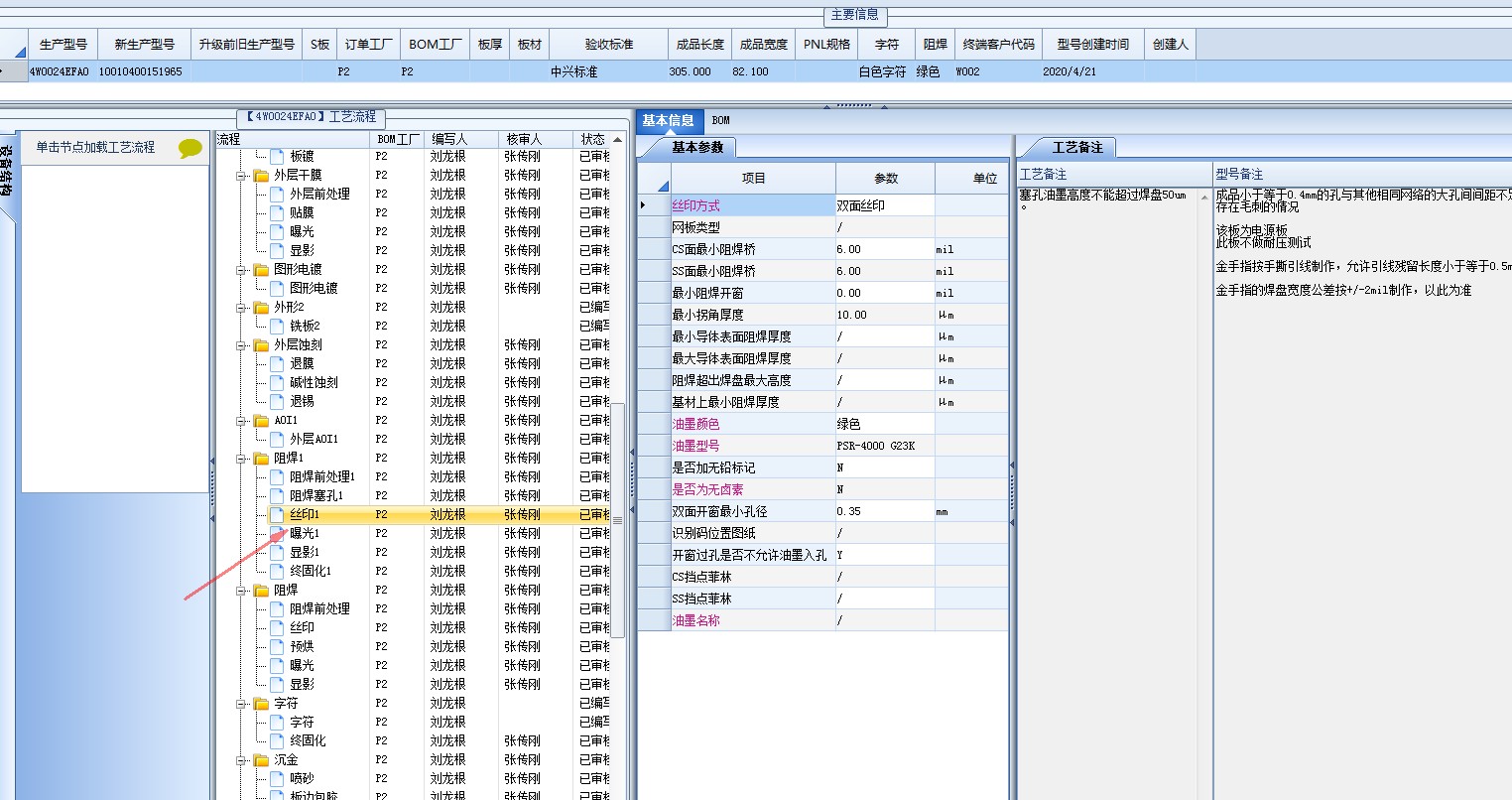Select the 基本参数 tab
Viewport: 1512px width, 800px height.
click(697, 147)
